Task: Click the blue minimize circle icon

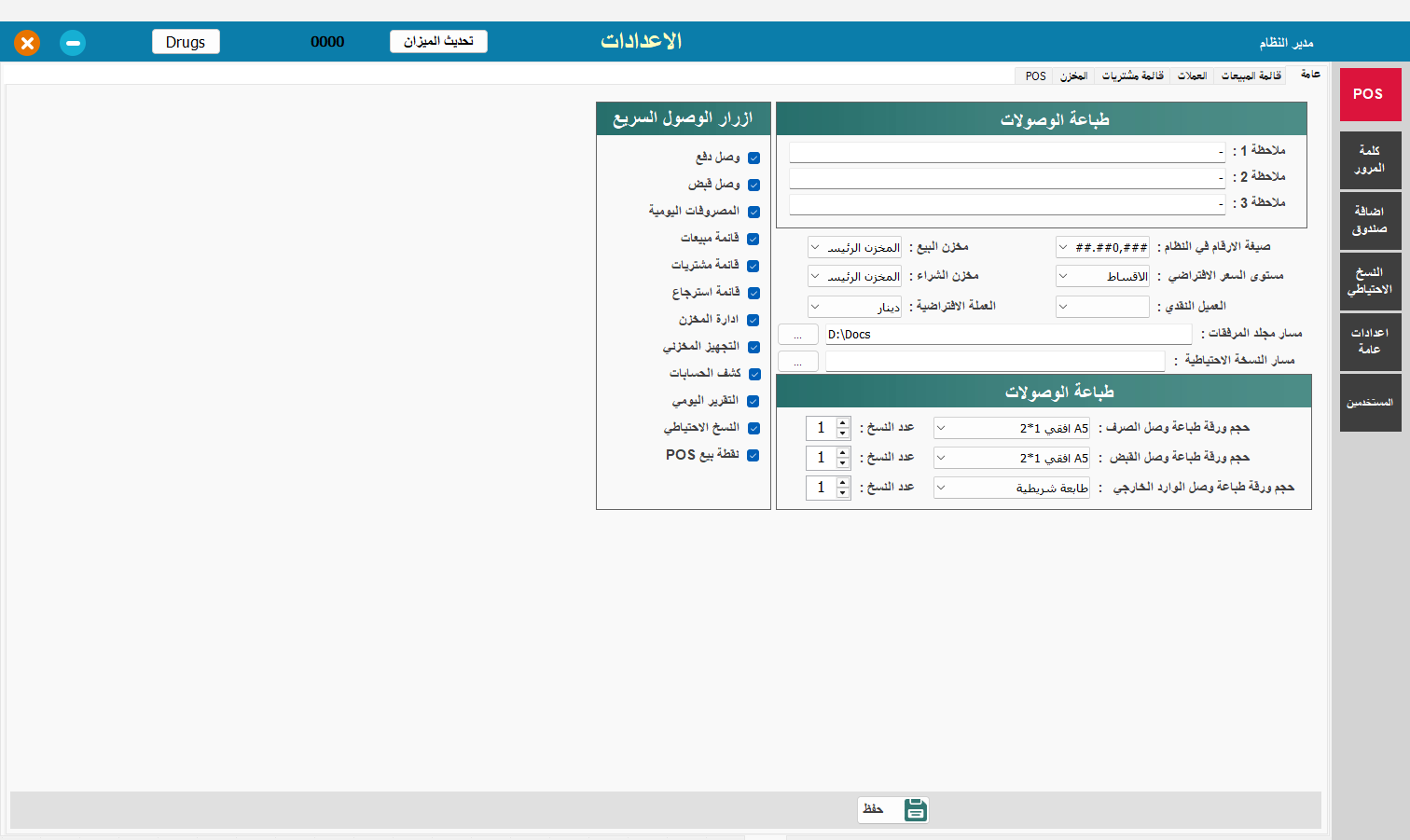Action: tap(73, 43)
